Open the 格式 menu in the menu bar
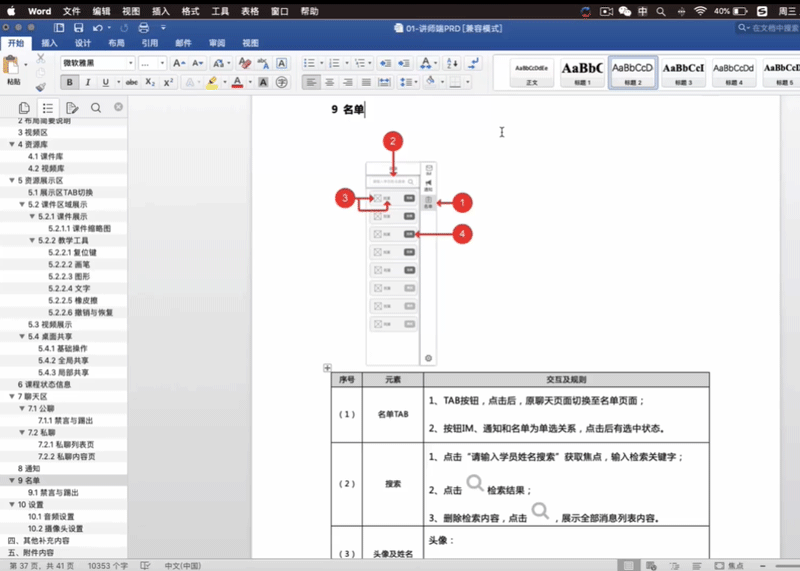800x571 pixels. [x=190, y=11]
